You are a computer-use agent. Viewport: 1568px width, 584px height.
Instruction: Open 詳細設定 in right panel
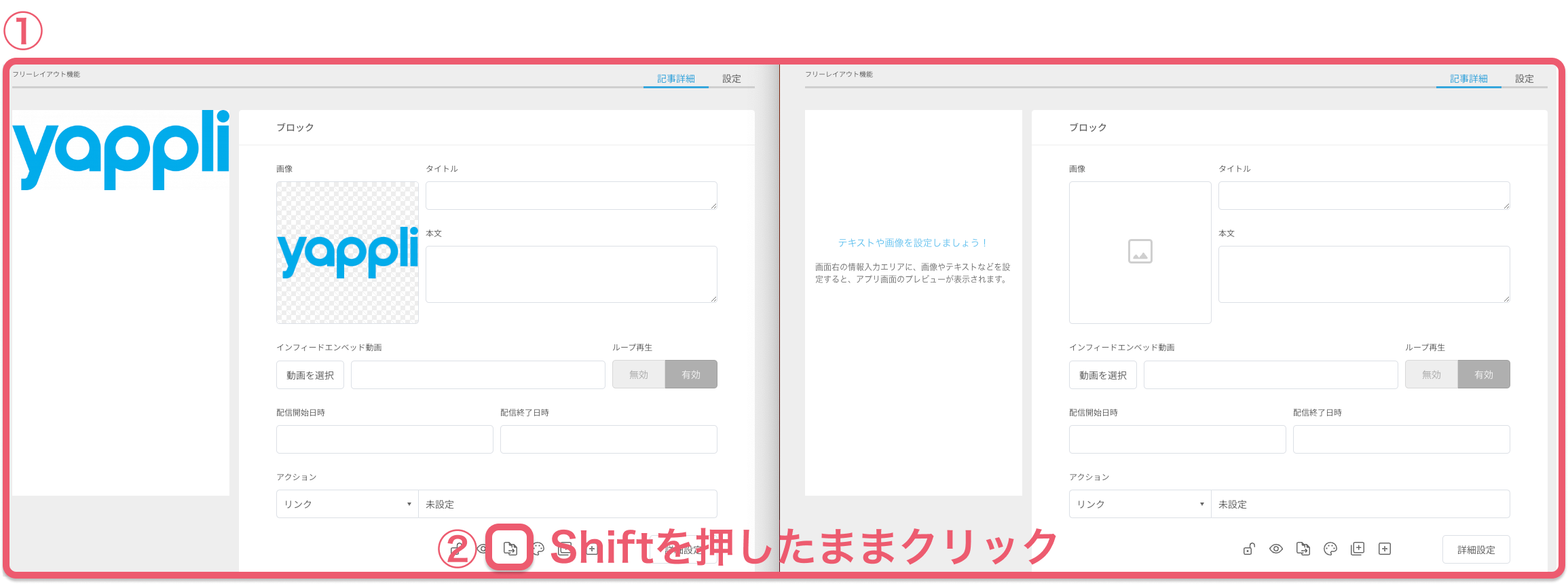(1476, 549)
